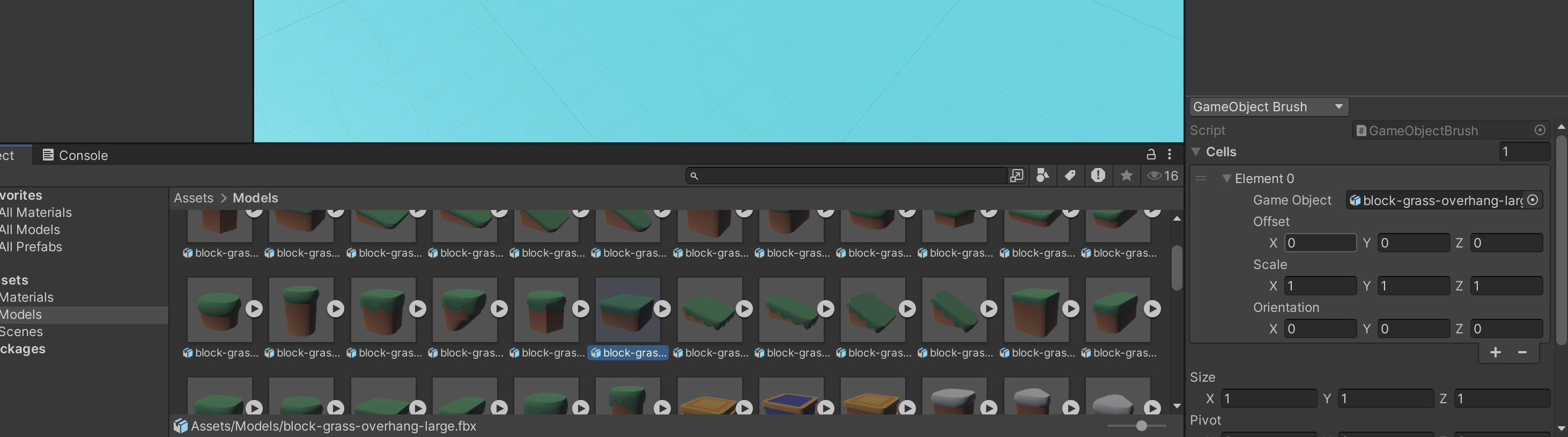
Task: Open the Project panel three-dot options menu
Action: [x=1170, y=154]
